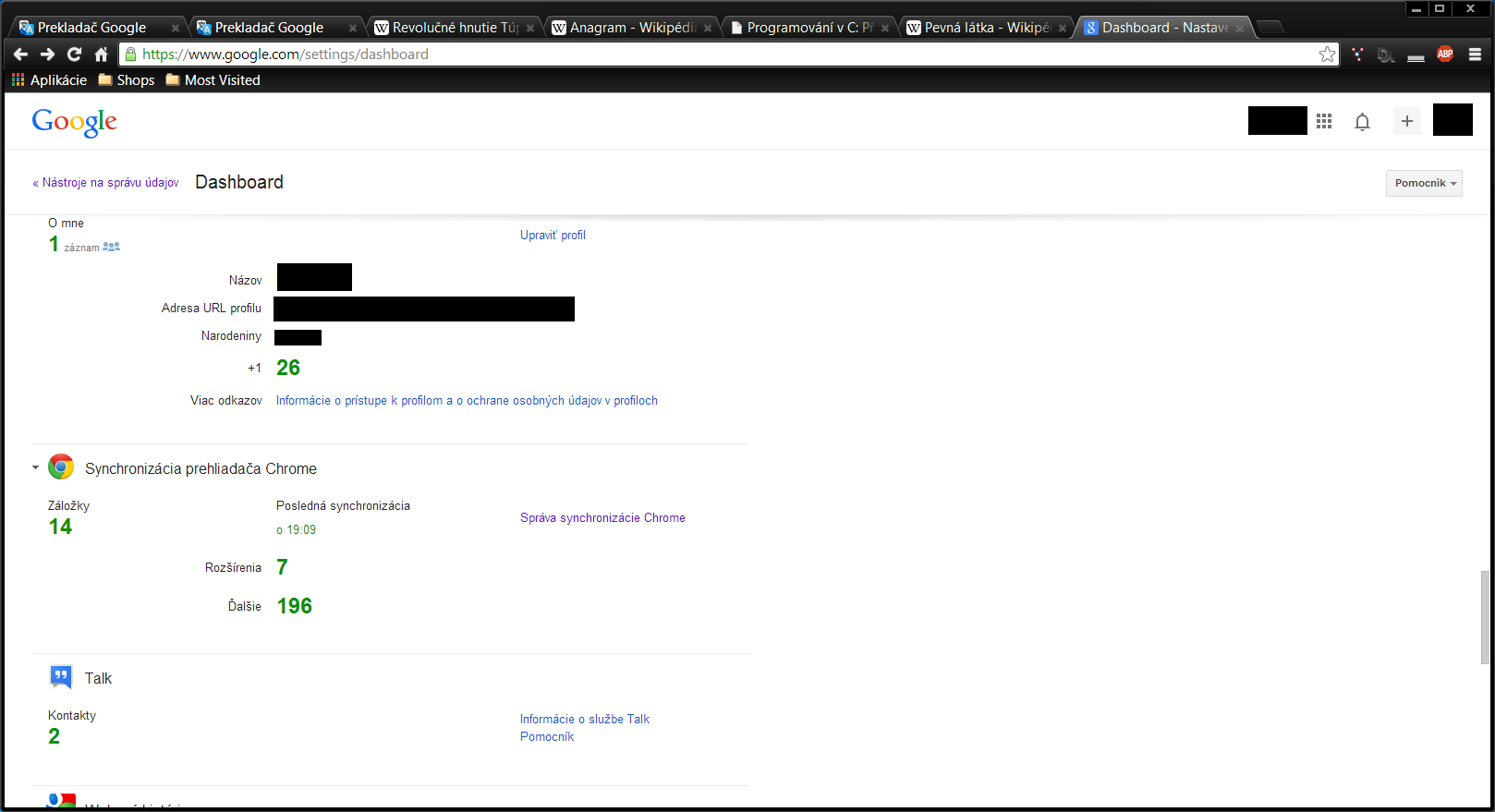Bookmark this page with the star icon
This screenshot has height=812, width=1495.
[1328, 55]
